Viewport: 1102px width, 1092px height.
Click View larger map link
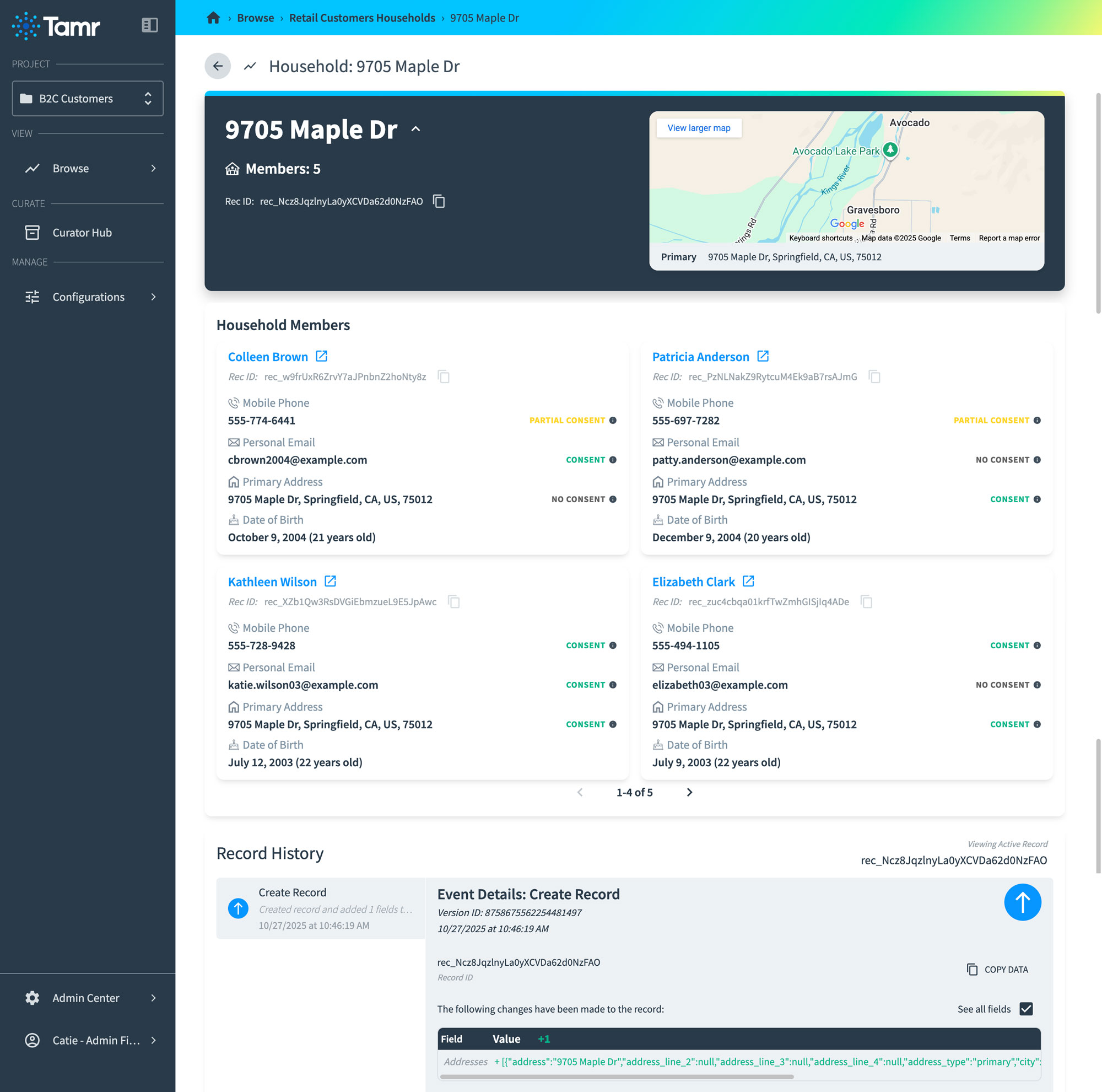[699, 128]
